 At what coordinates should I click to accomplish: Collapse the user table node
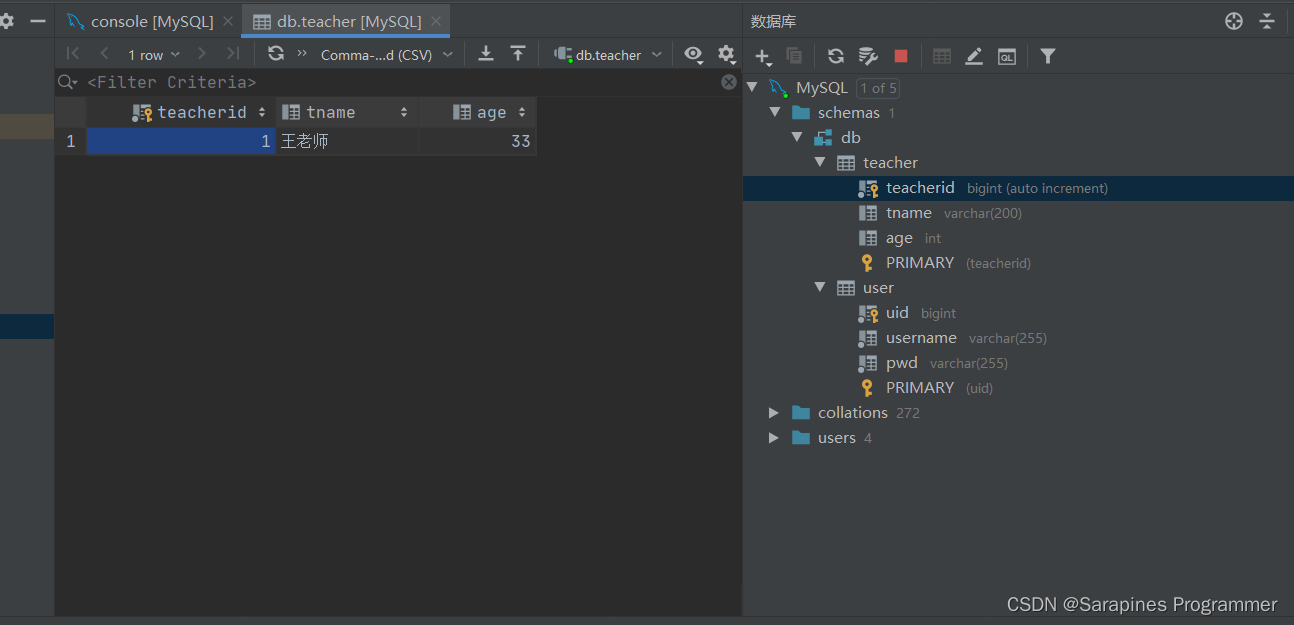click(820, 288)
